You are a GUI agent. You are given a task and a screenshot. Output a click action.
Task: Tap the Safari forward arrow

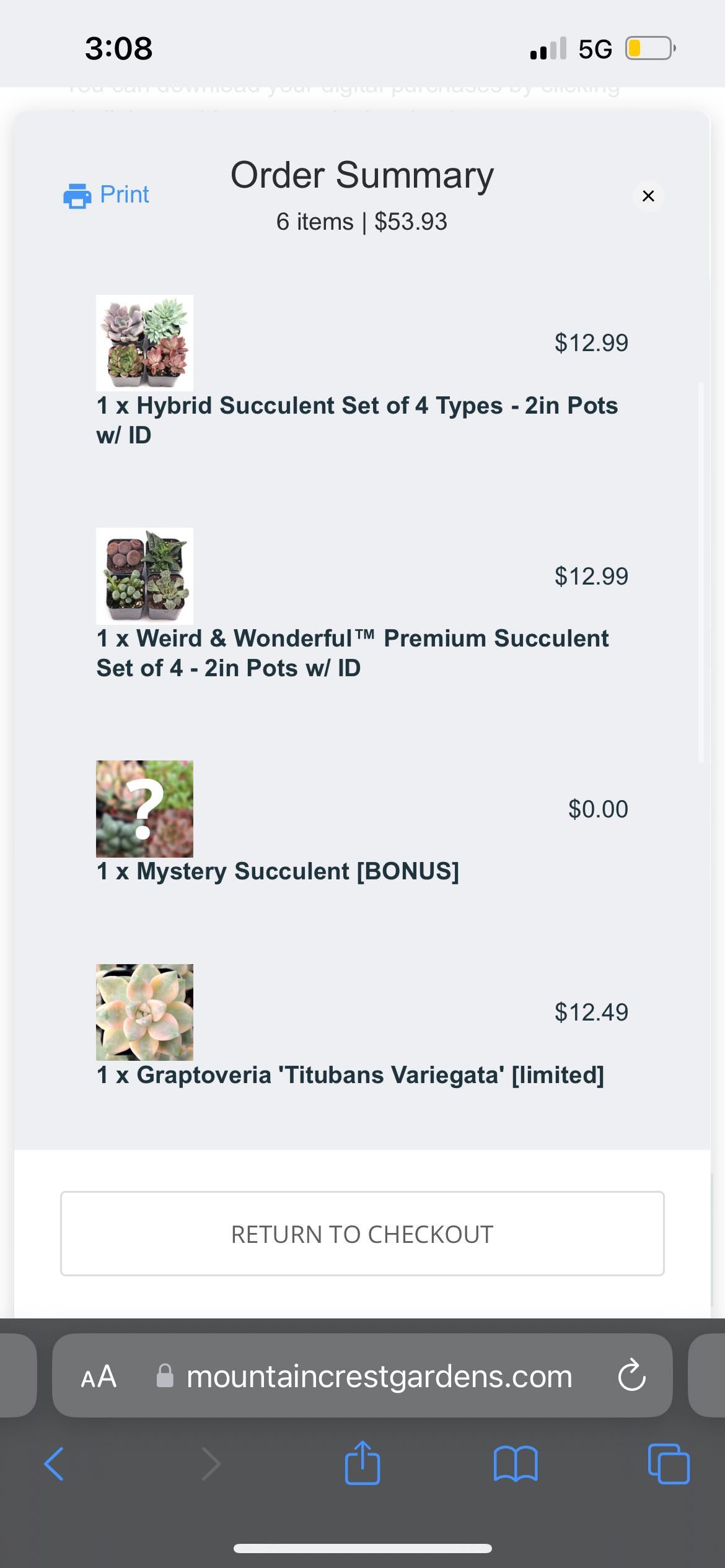pyautogui.click(x=211, y=1464)
